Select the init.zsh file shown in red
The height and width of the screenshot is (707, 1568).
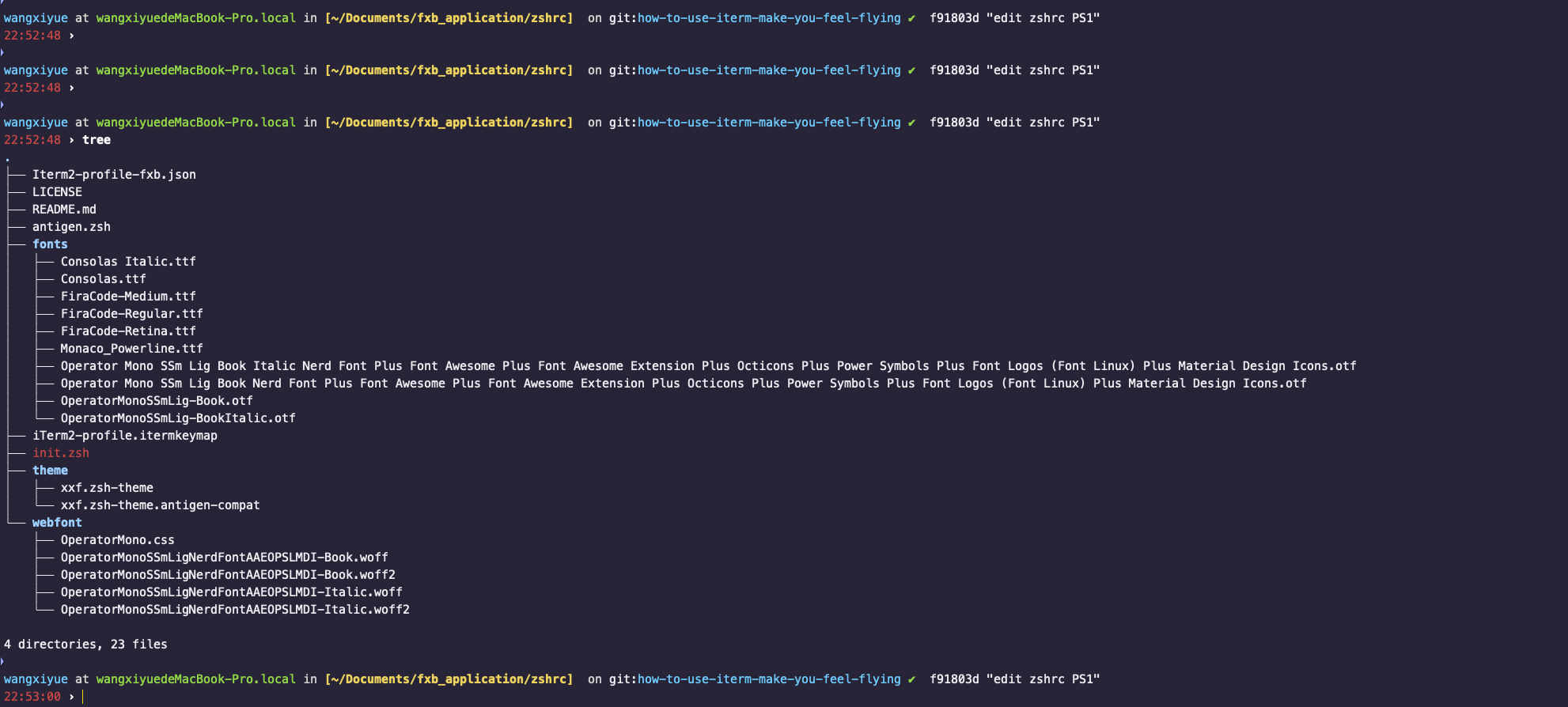[61, 453]
